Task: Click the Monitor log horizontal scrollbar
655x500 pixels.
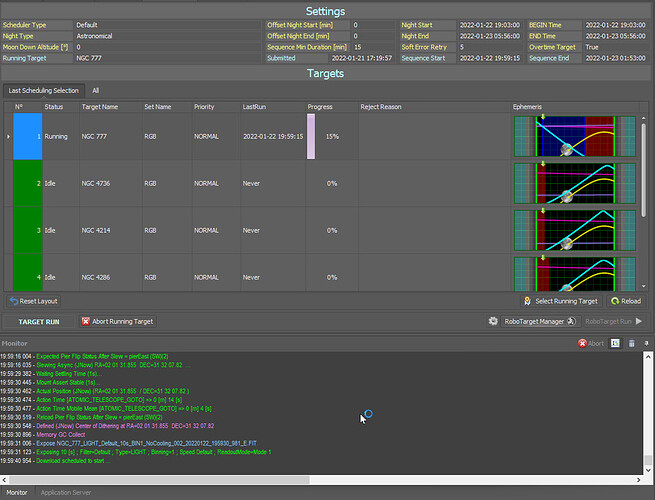Action: click(x=159, y=480)
